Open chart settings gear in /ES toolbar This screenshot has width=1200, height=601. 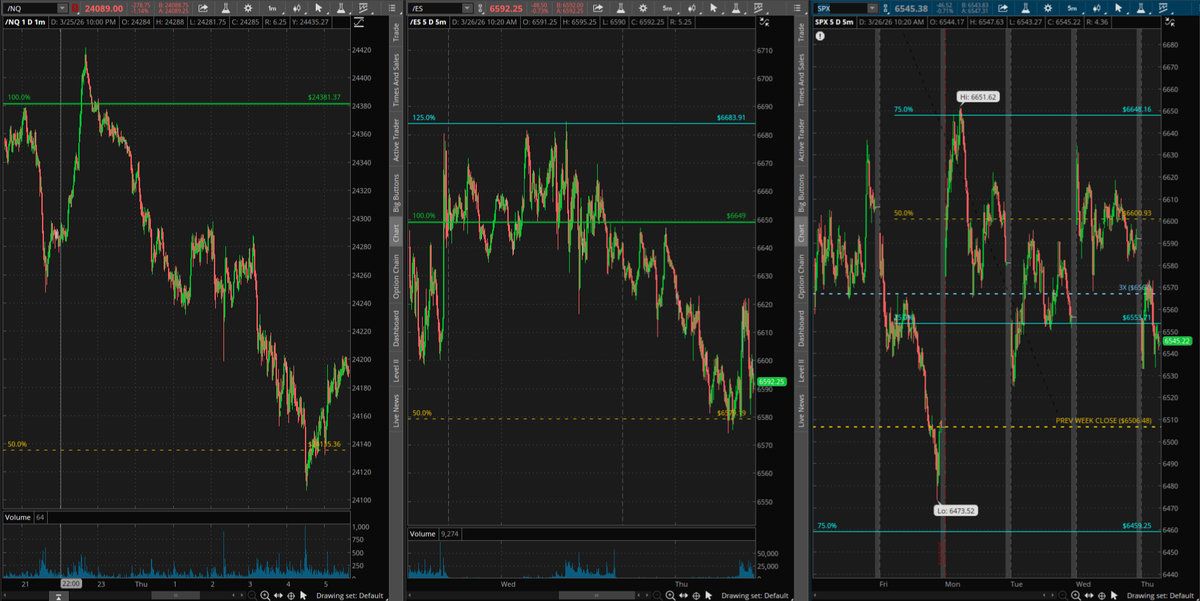coord(643,8)
